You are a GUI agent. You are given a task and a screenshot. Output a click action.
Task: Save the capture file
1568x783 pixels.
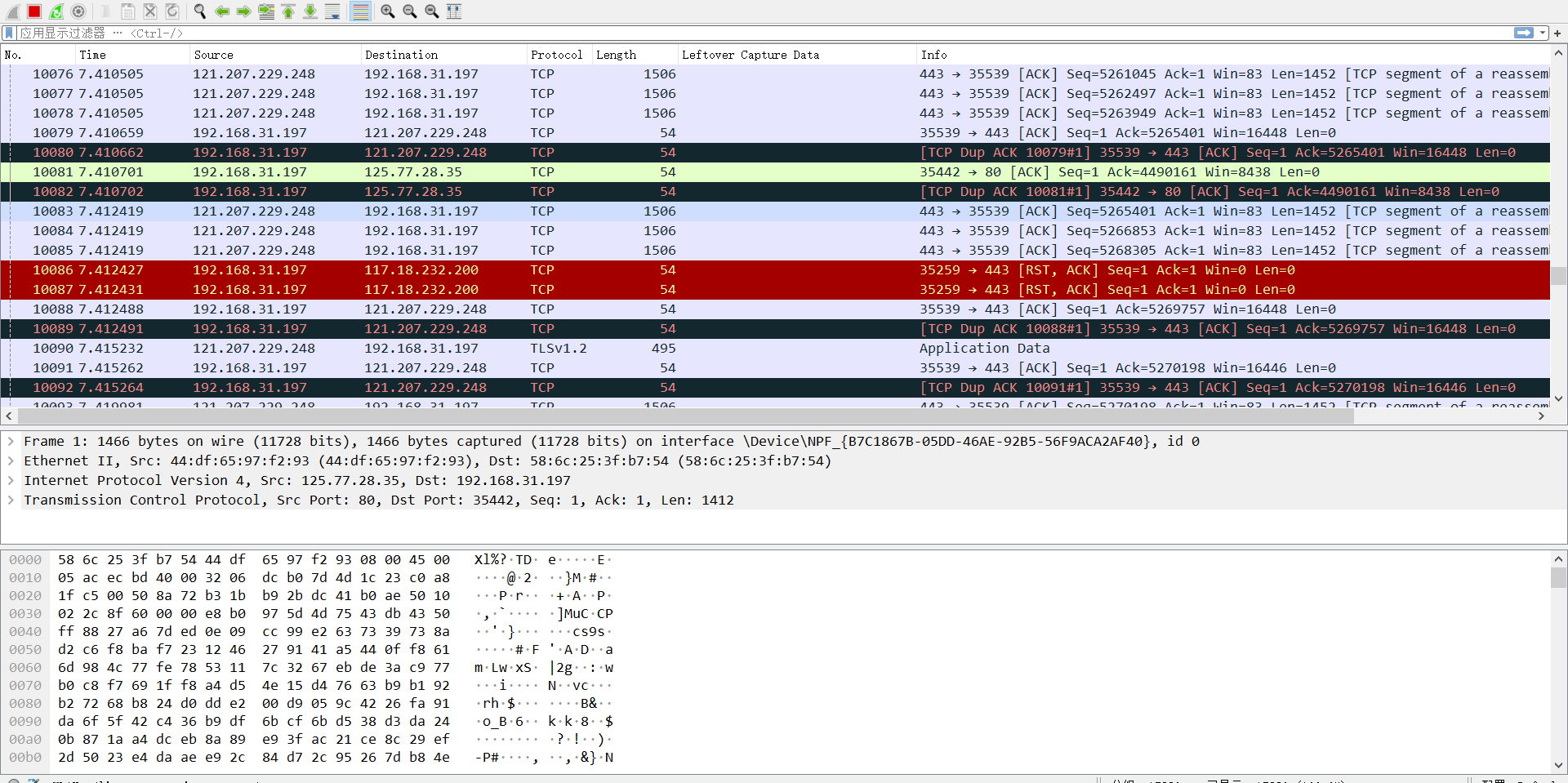[x=128, y=11]
